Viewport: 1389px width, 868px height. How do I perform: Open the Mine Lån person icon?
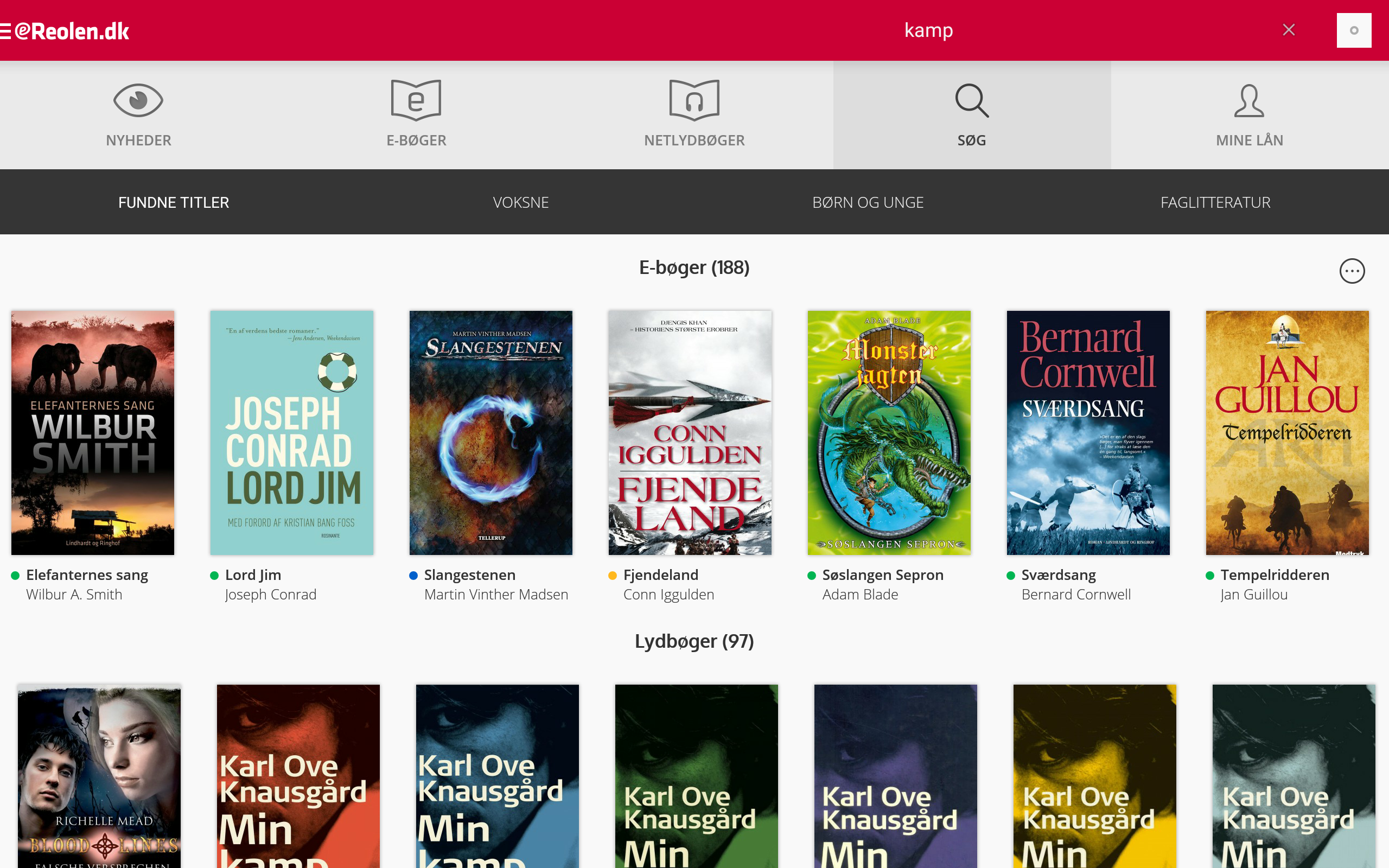[1249, 101]
